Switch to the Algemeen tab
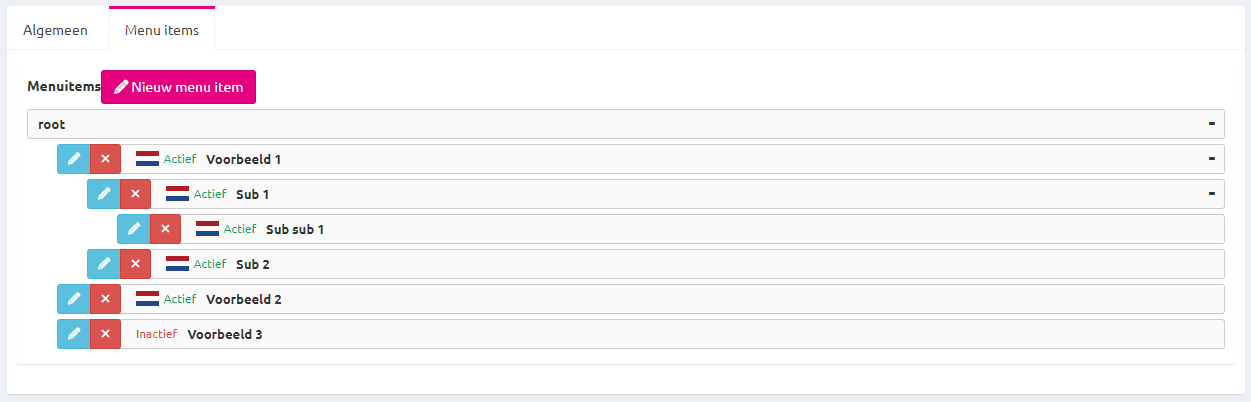The height and width of the screenshot is (402, 1251). [55, 30]
